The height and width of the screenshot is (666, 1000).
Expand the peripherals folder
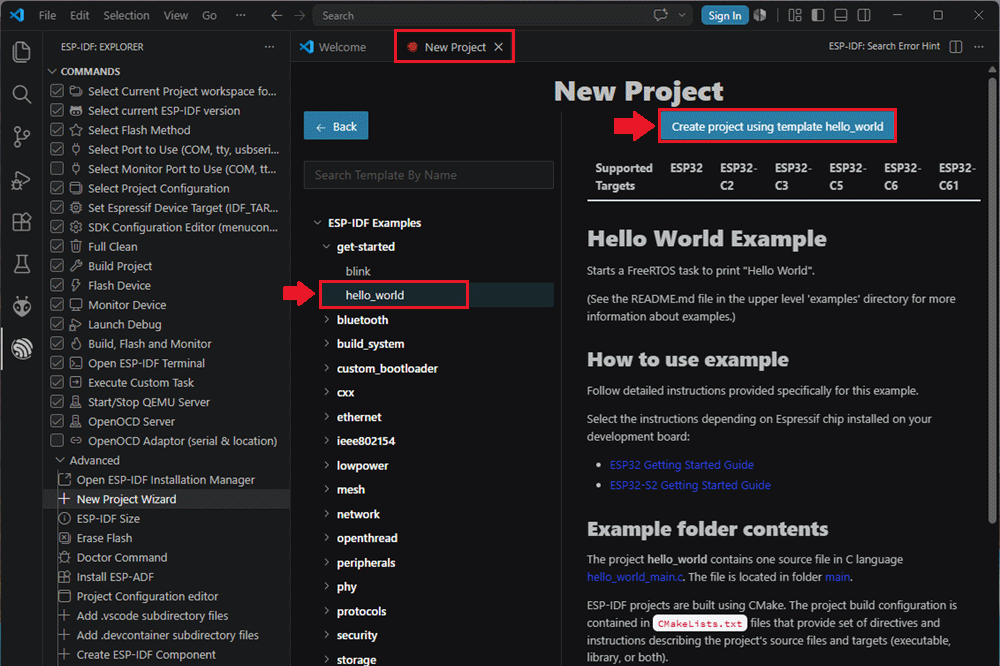click(327, 563)
